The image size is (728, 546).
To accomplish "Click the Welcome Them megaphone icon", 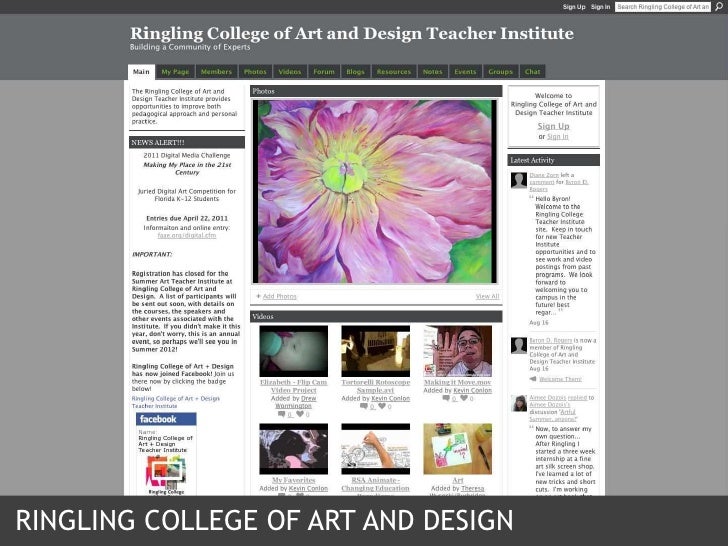I will click(x=533, y=379).
